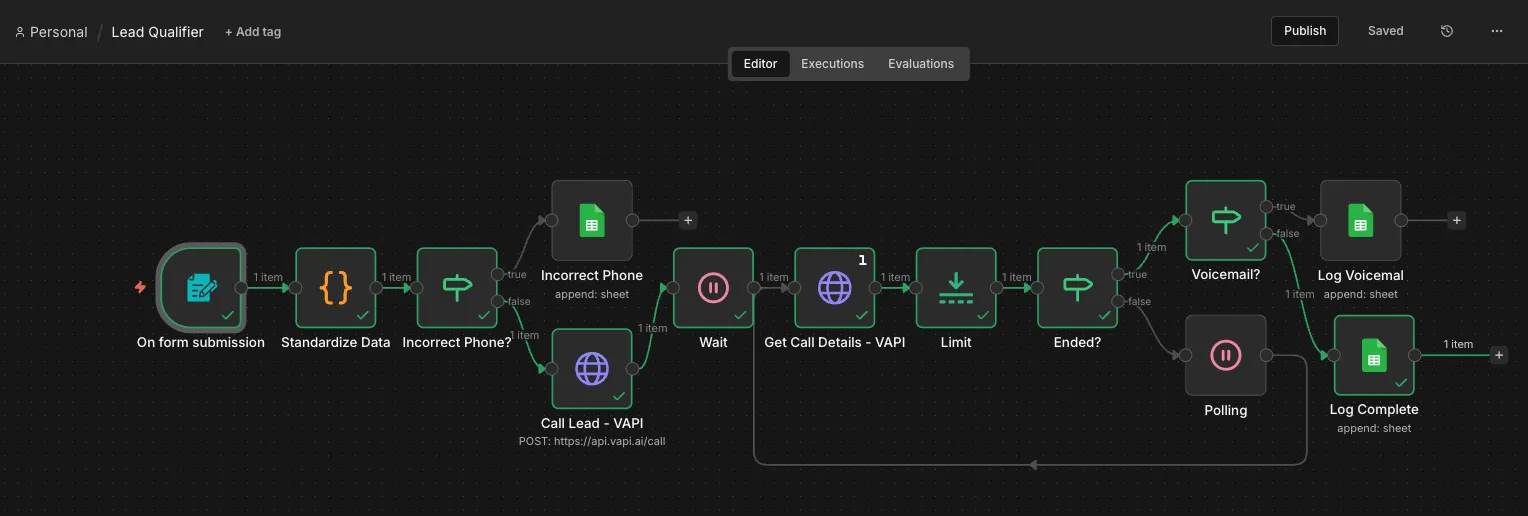Click the Personal owner icon

pyautogui.click(x=20, y=32)
